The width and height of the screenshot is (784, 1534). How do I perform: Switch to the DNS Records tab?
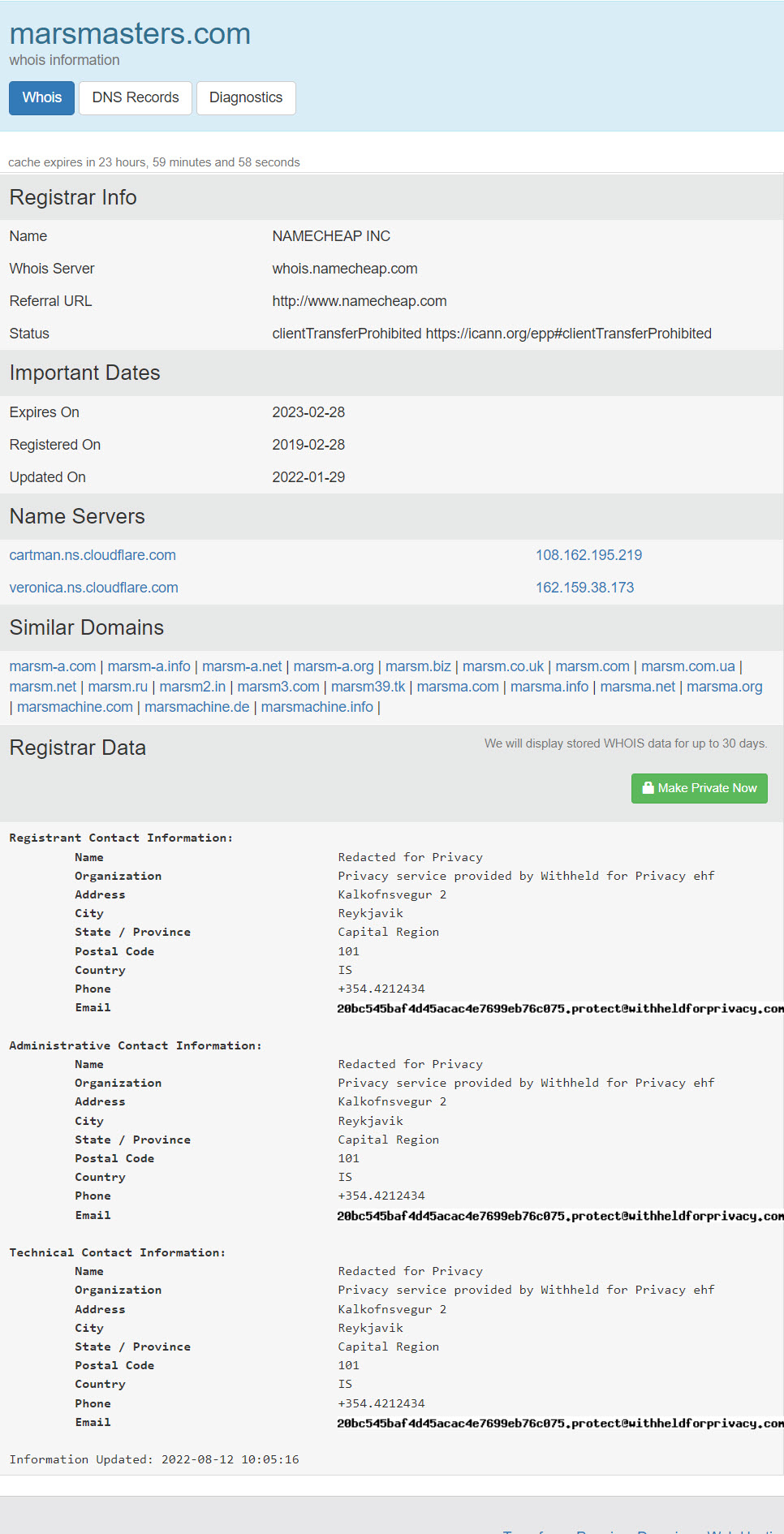(x=136, y=97)
